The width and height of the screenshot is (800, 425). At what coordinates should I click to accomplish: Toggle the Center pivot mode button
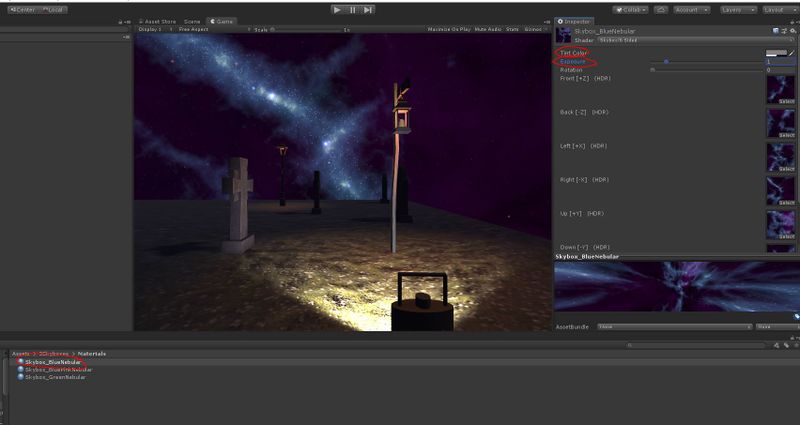[x=21, y=10]
